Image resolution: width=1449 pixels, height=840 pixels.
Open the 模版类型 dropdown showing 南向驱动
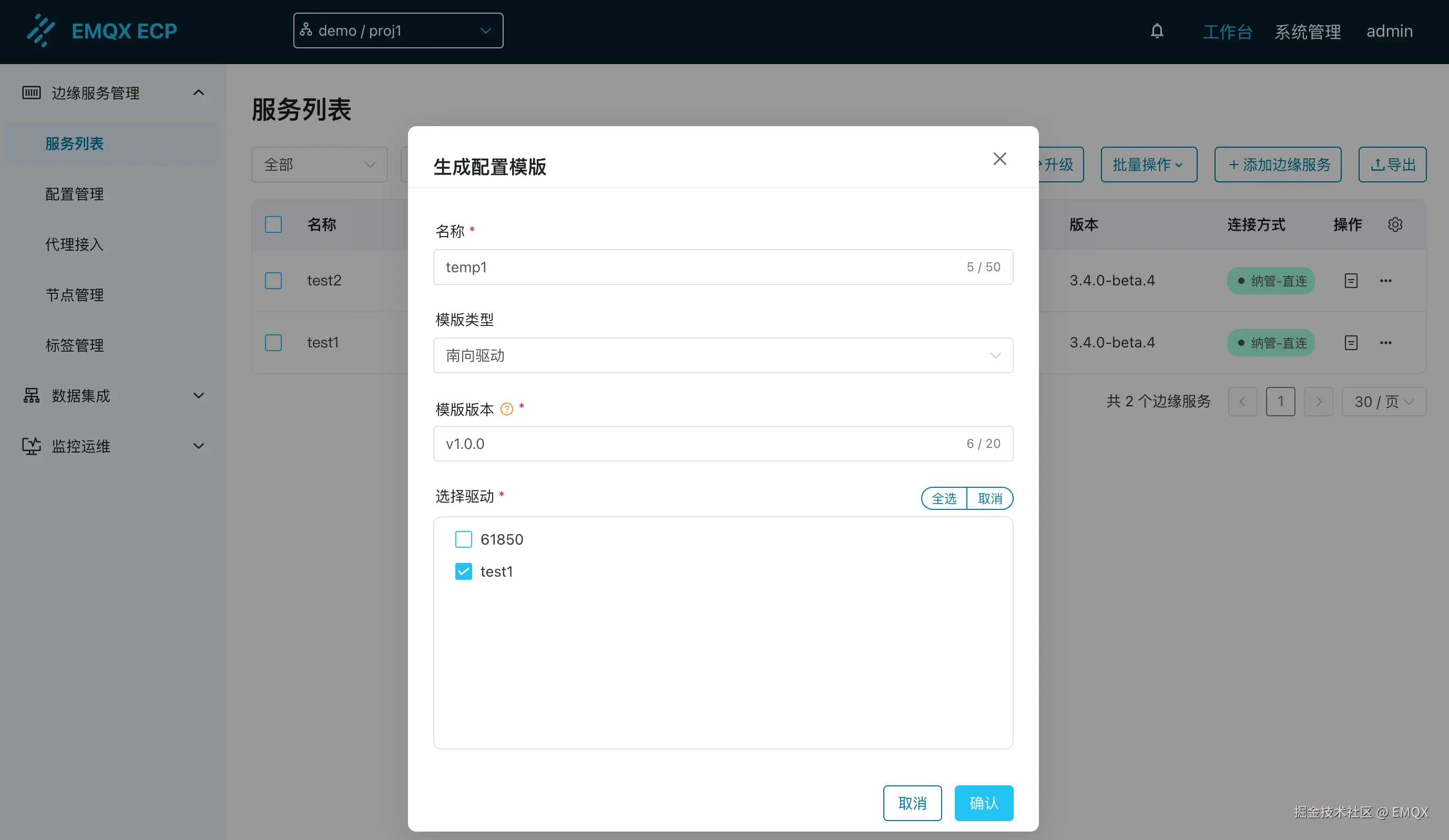tap(723, 355)
